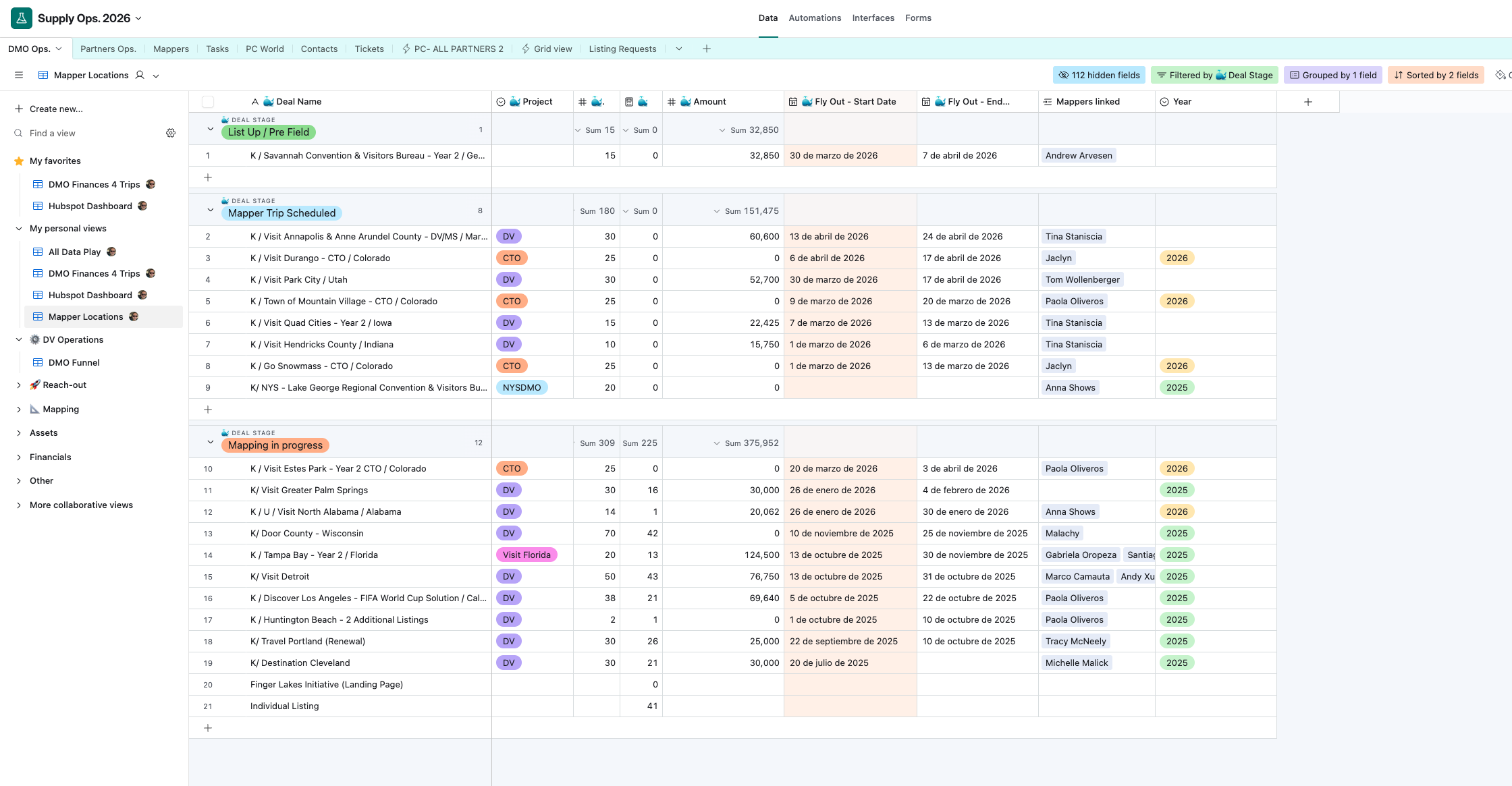Click the grid icon beside Hubspot Dashboard view

point(36,206)
